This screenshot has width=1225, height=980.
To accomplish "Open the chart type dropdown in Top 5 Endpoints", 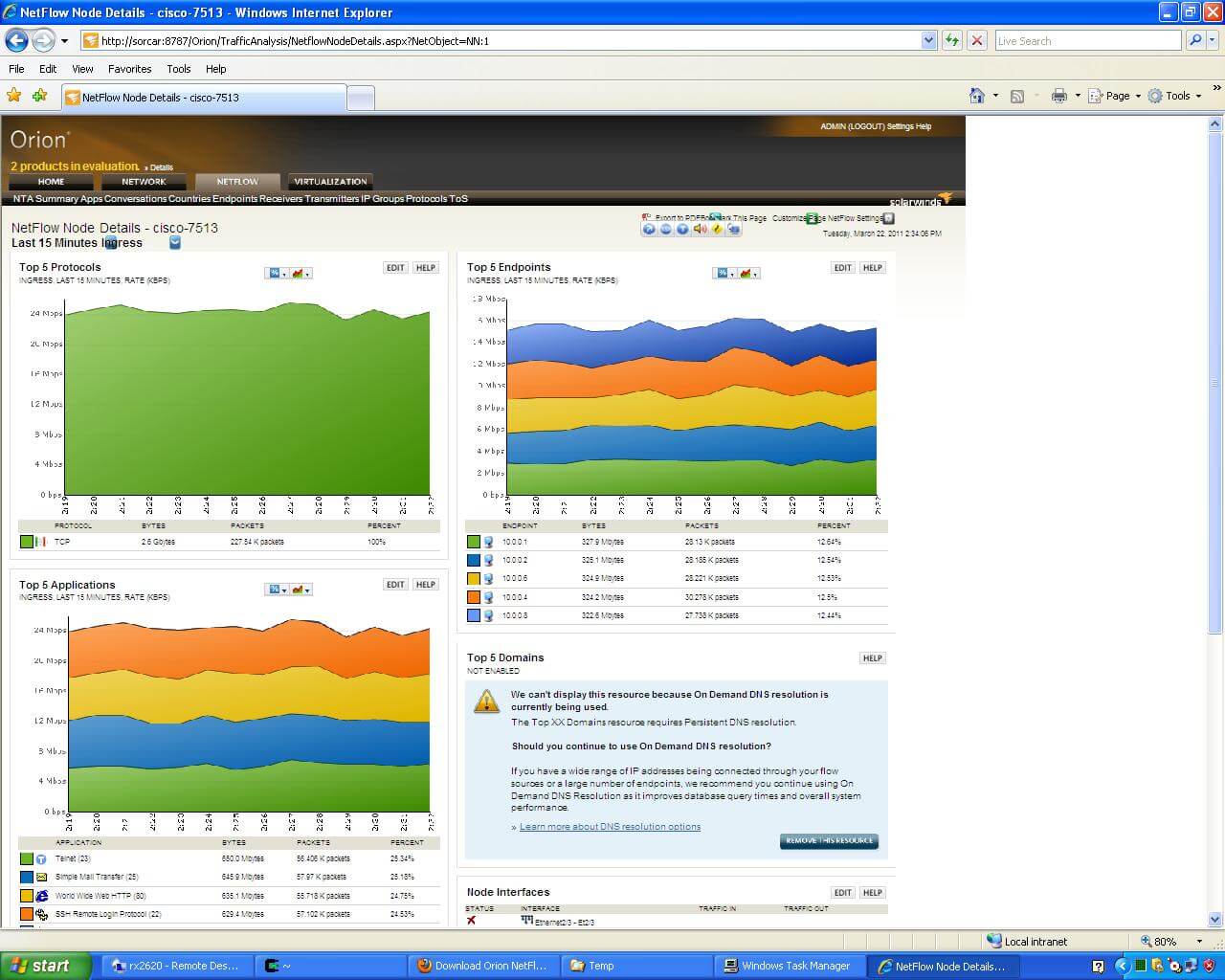I will coord(747,273).
